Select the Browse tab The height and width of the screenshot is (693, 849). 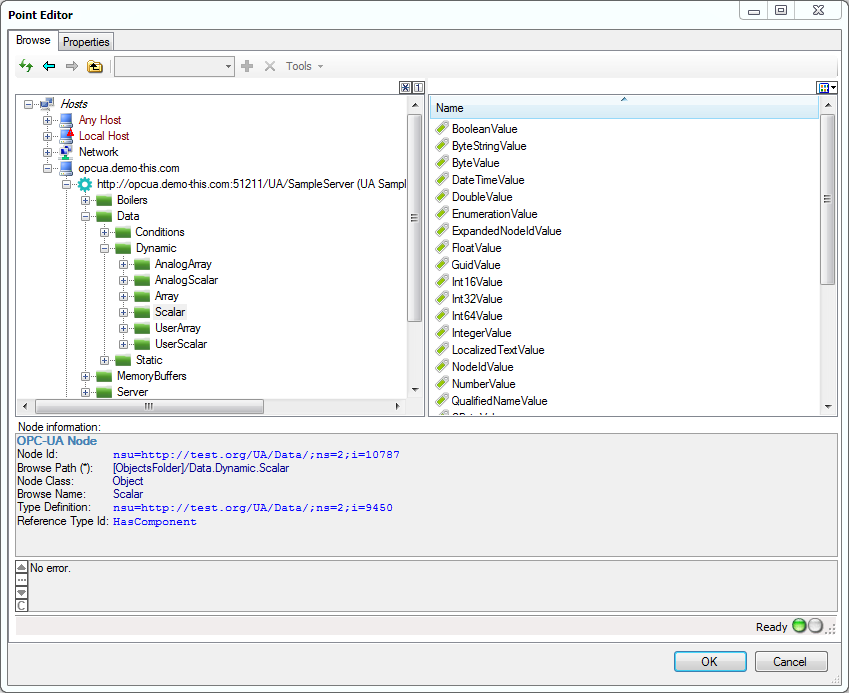(33, 41)
